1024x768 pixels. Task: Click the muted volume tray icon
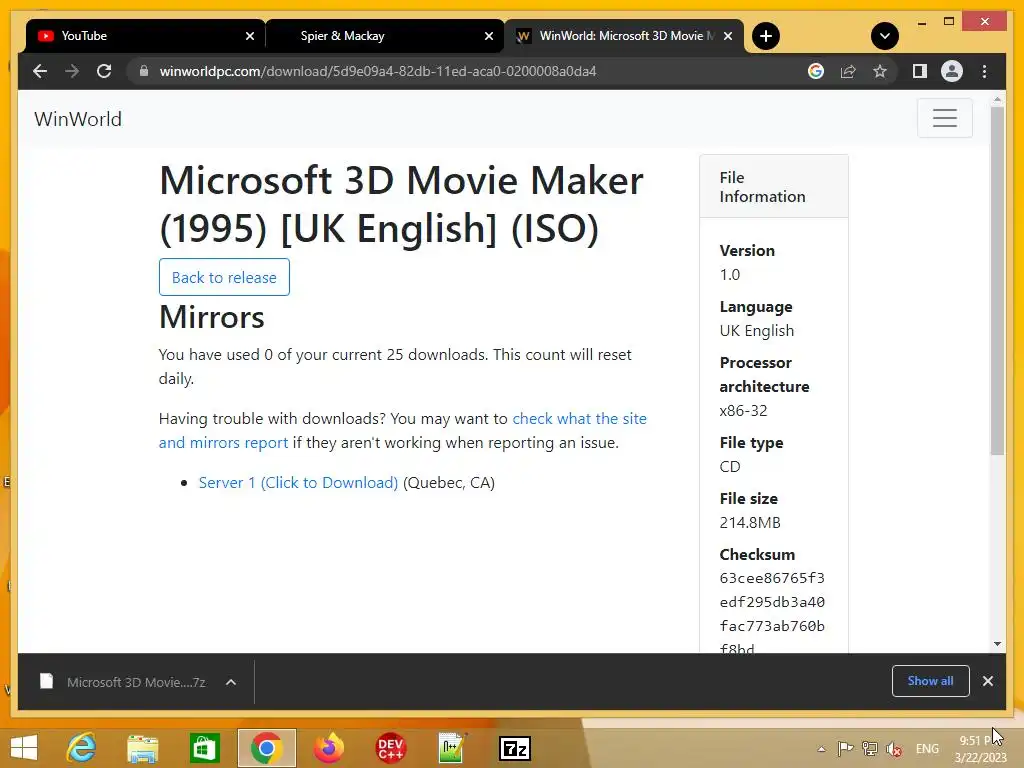click(x=894, y=749)
